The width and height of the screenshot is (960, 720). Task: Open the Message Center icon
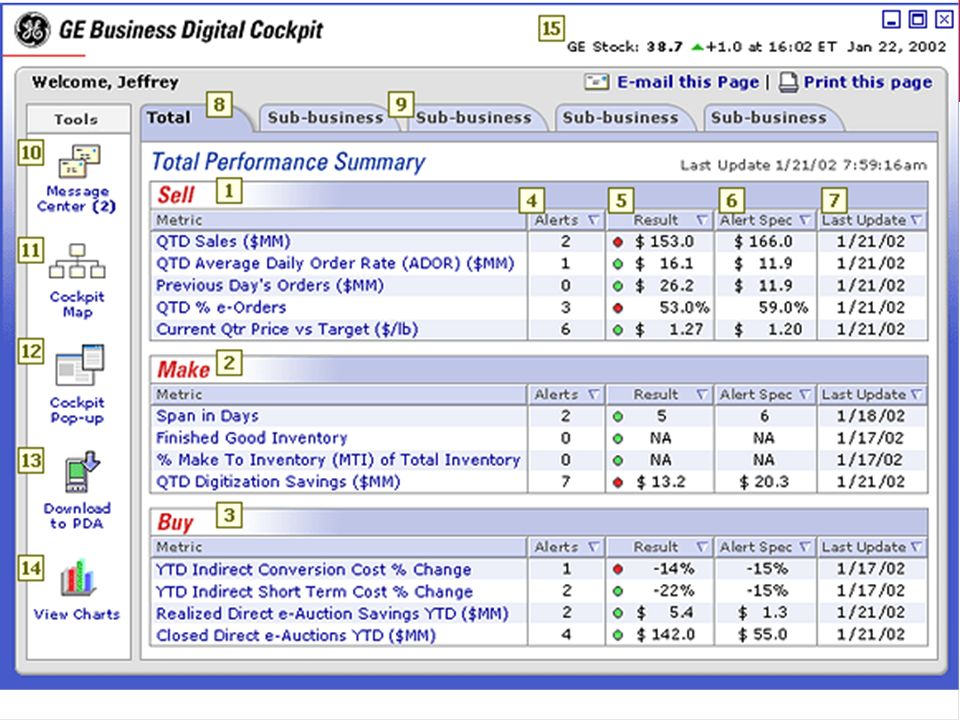pos(80,161)
